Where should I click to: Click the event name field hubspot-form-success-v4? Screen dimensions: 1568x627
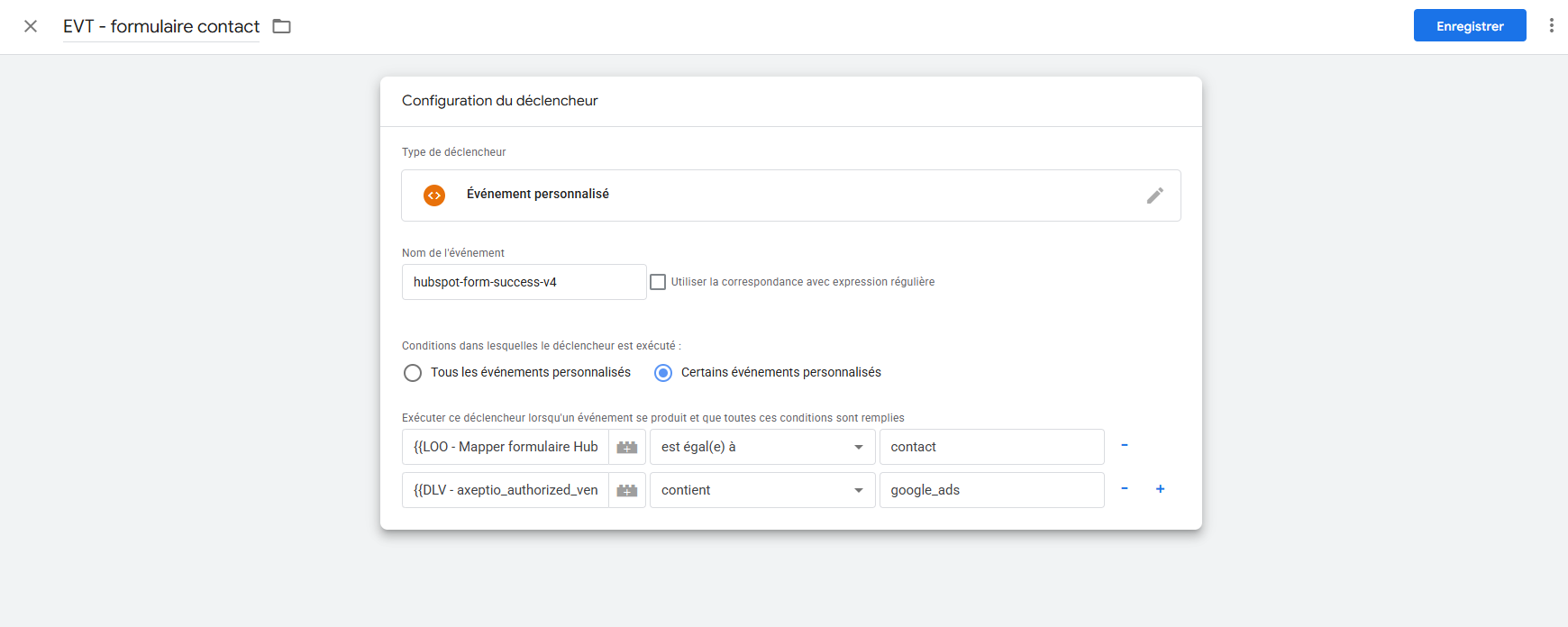tap(524, 282)
